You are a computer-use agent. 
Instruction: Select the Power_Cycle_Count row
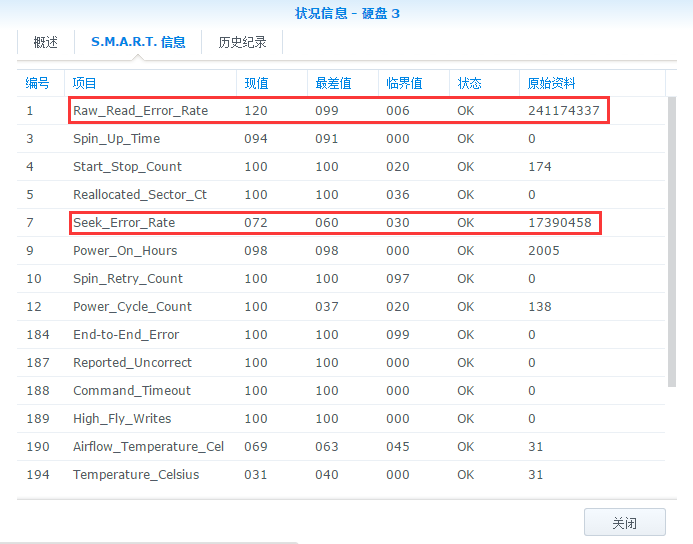pyautogui.click(x=341, y=307)
